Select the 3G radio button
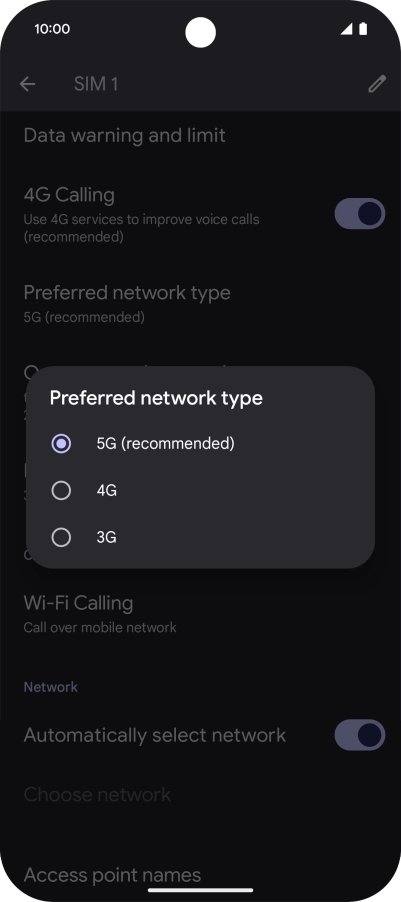The height and width of the screenshot is (902, 401). (61, 537)
